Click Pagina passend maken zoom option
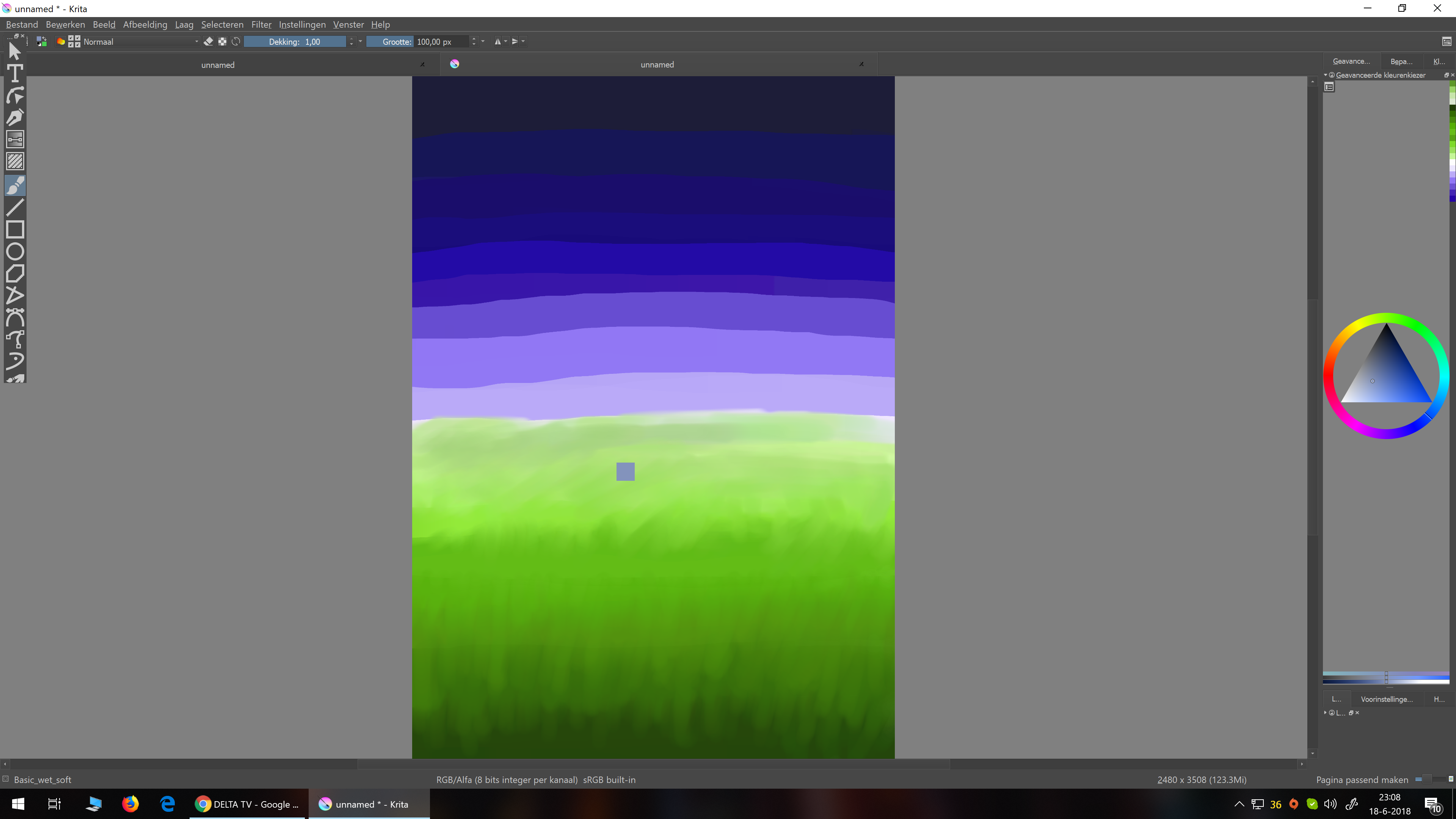Image resolution: width=1456 pixels, height=819 pixels. 1362,780
